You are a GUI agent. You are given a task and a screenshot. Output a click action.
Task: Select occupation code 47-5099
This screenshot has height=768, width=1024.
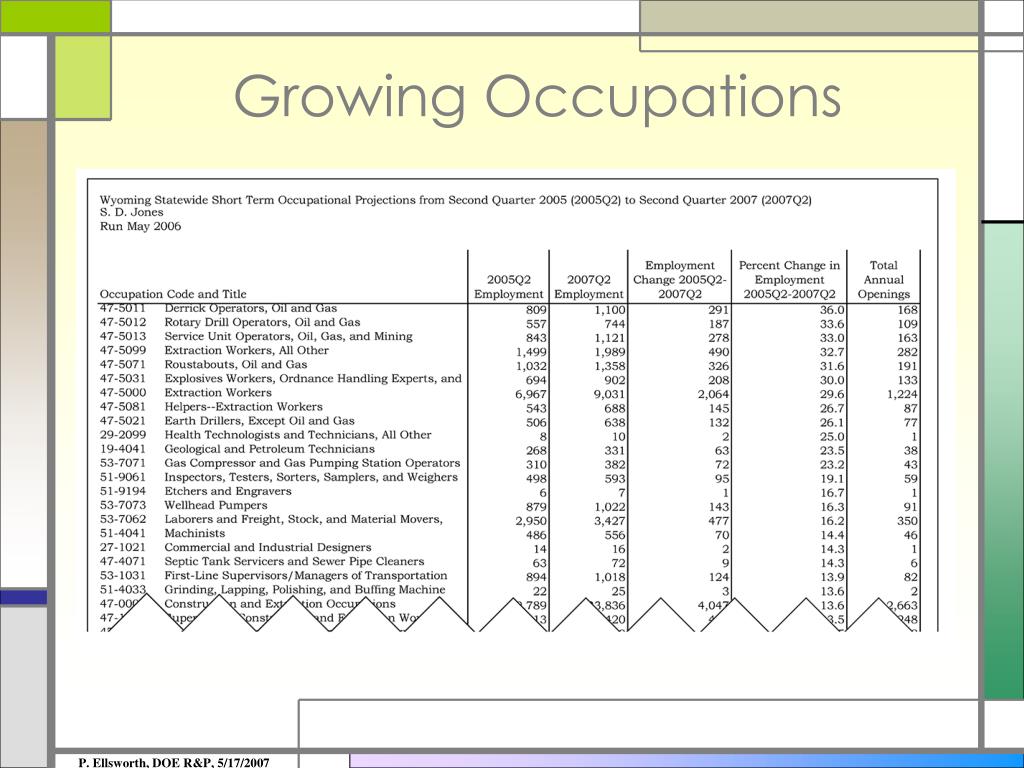point(123,351)
